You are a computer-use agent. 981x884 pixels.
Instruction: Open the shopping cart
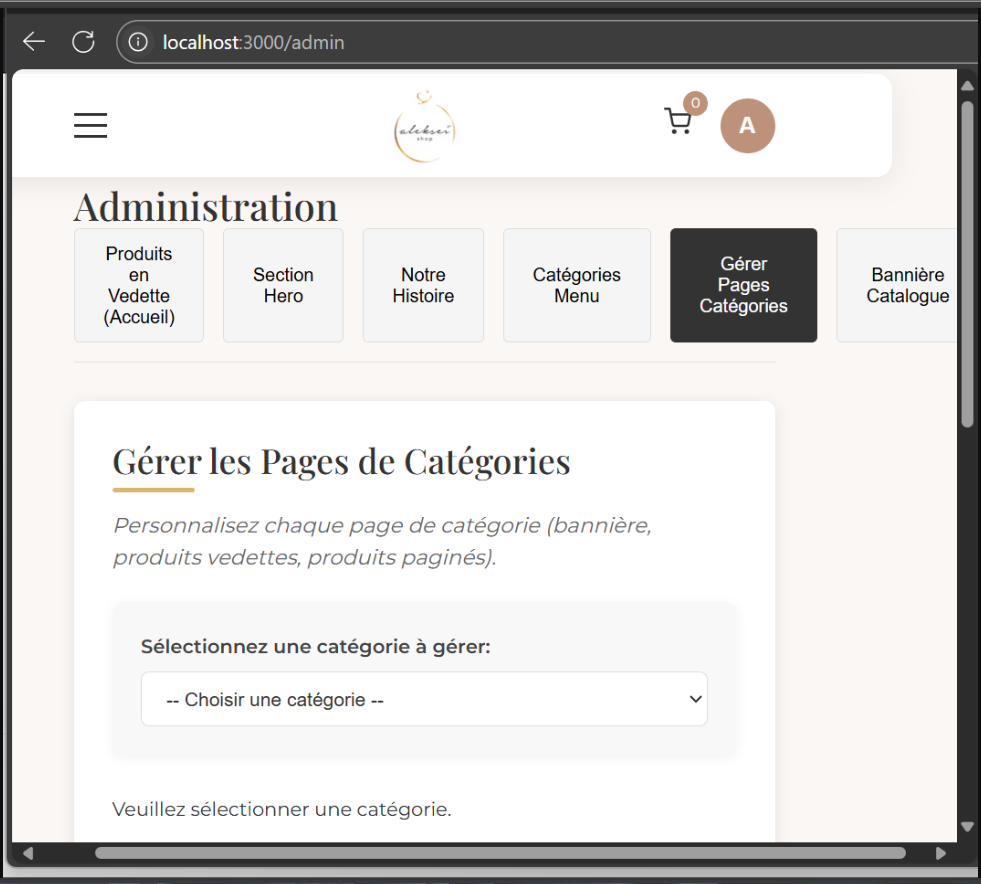pyautogui.click(x=678, y=122)
